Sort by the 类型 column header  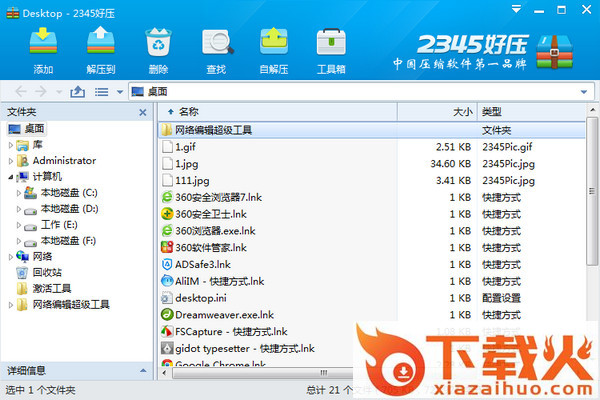[x=532, y=112]
